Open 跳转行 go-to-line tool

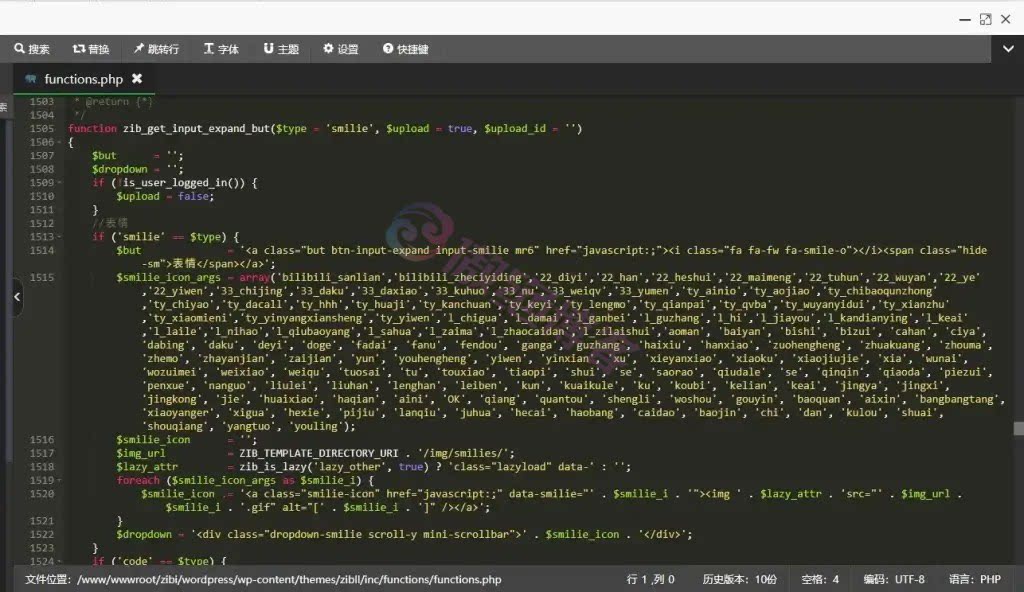pos(156,49)
